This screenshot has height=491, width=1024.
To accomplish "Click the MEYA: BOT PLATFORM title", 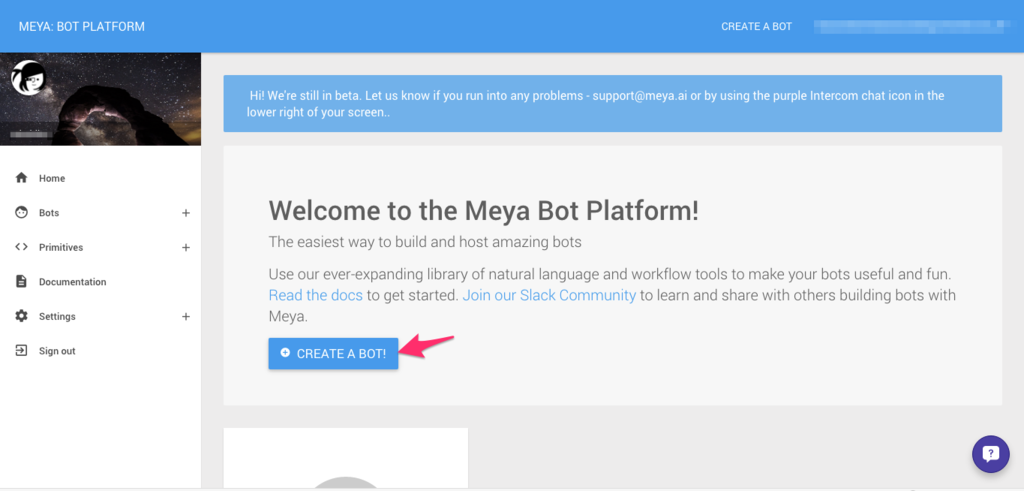I will [82, 27].
